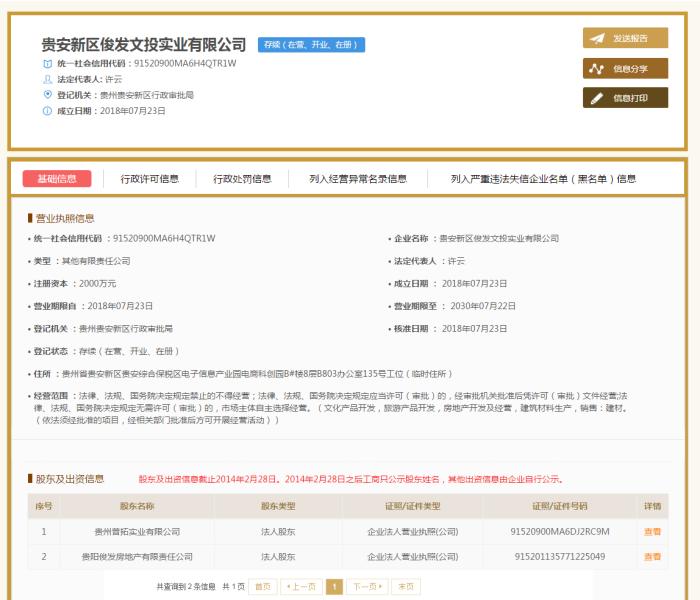View details for 贵阳俊发房地产有限责任公司

click(652, 557)
